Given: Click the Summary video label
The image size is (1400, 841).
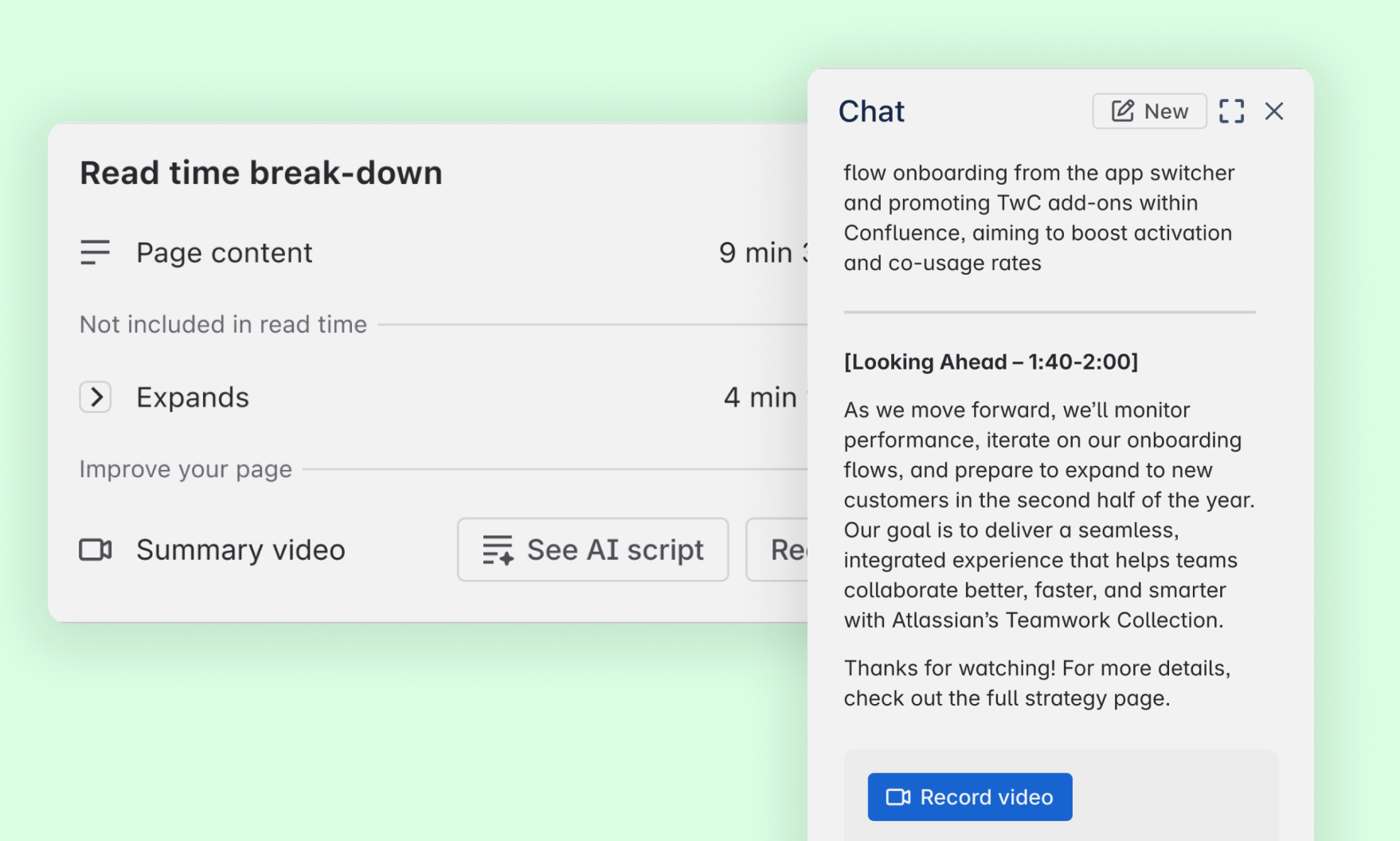Looking at the screenshot, I should [241, 550].
